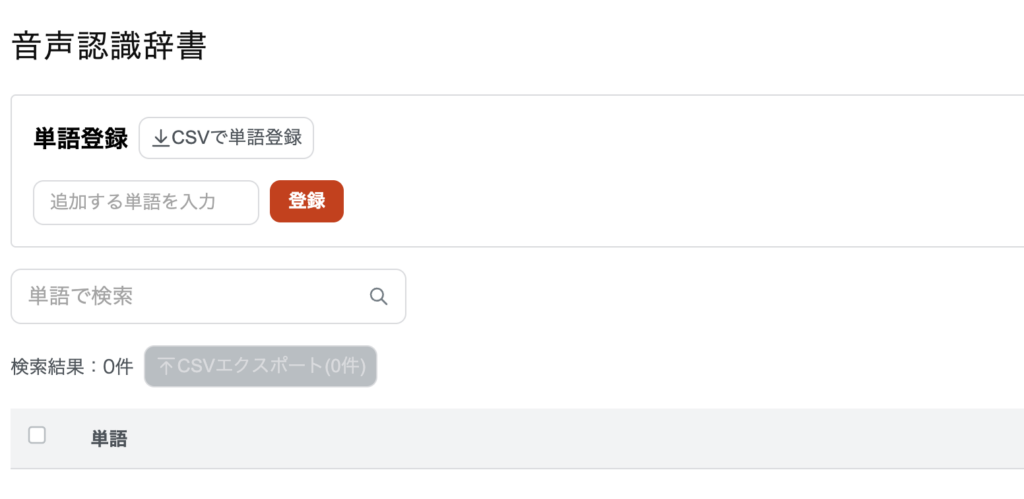Click into the 単語で検索 search box
The width and height of the screenshot is (1024, 499).
(x=190, y=296)
